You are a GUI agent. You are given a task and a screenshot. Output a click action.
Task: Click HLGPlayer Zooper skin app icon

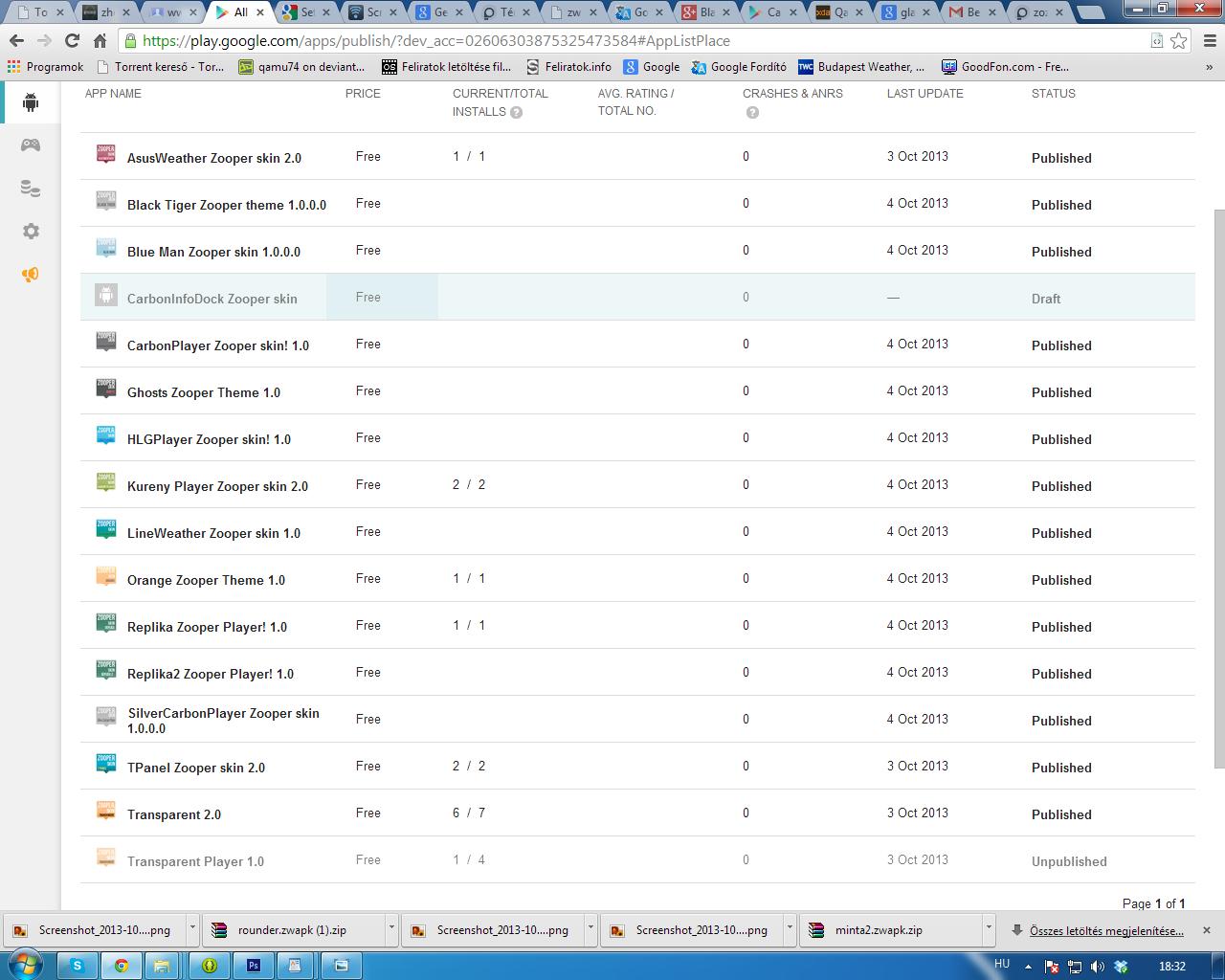point(105,436)
